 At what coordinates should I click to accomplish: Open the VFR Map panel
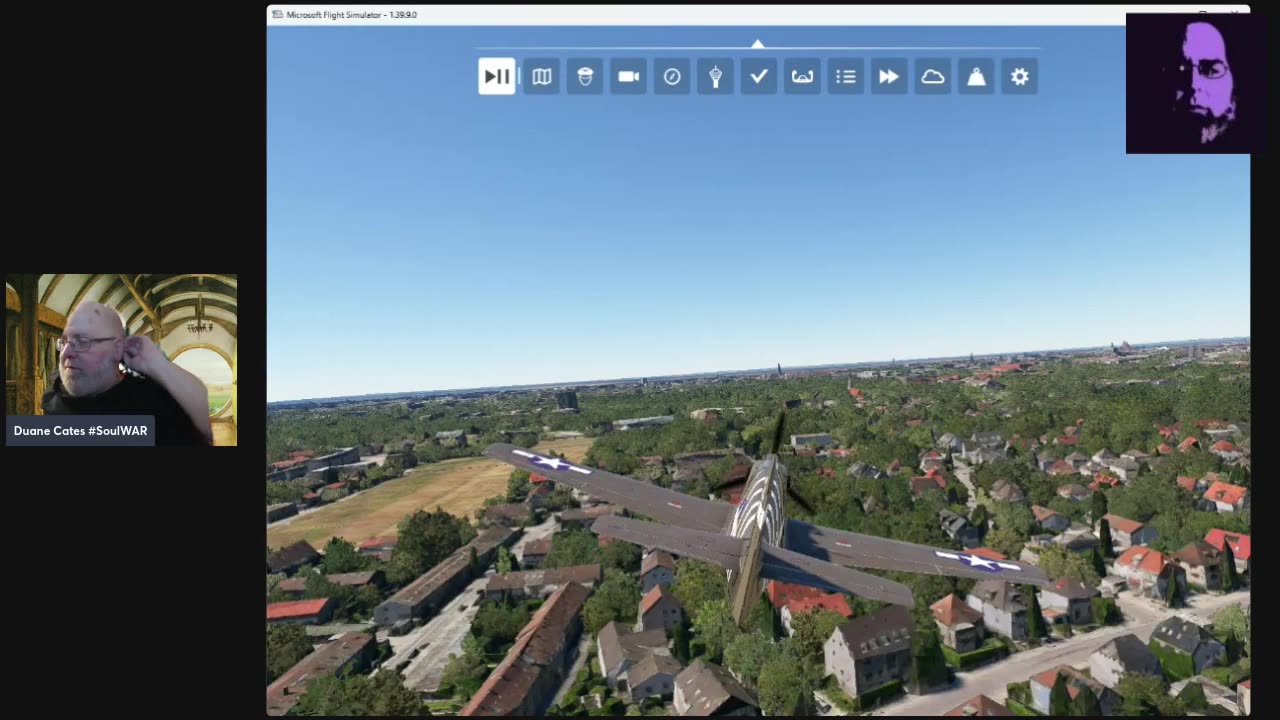click(541, 77)
